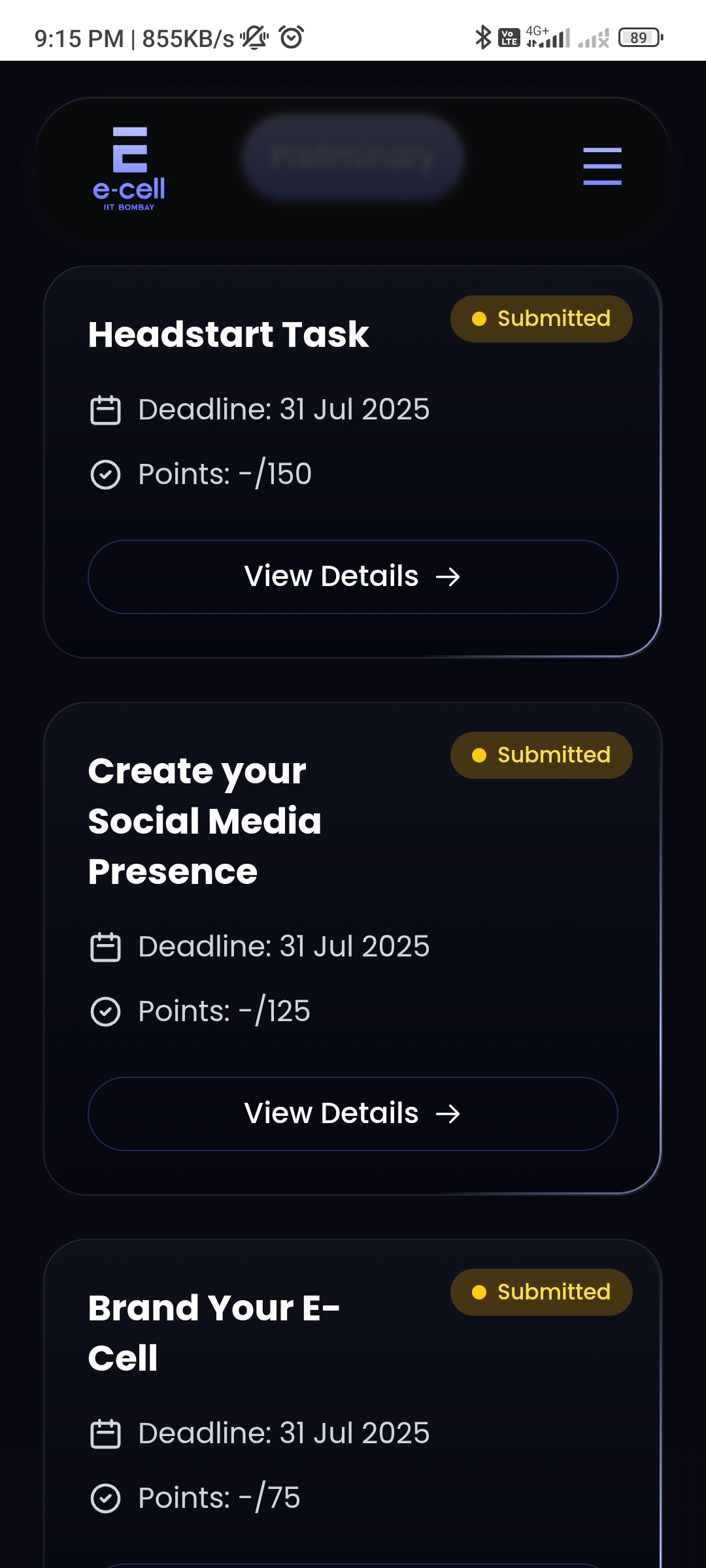This screenshot has height=1568, width=706.
Task: Tap the alarm clock icon in status bar
Action: coord(292,37)
